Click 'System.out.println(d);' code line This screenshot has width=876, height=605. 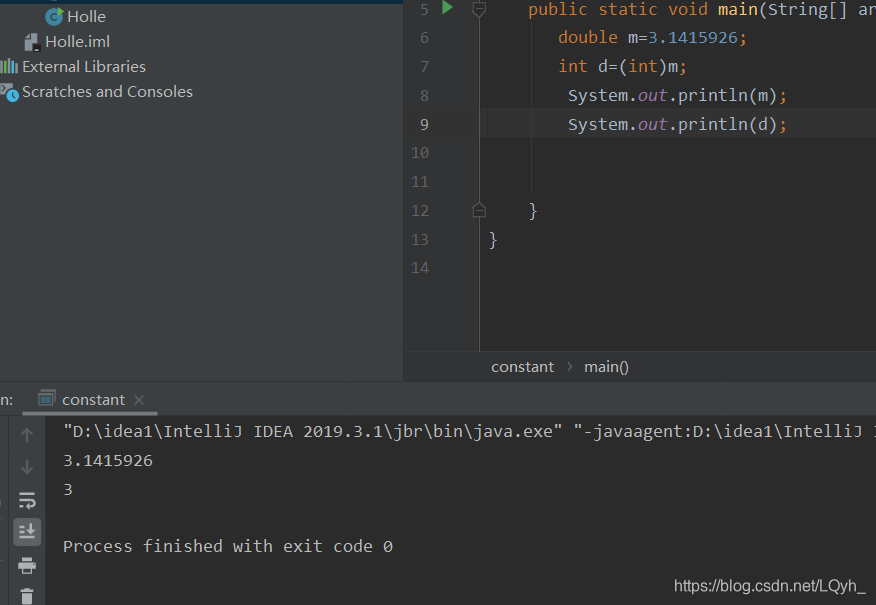coord(677,125)
